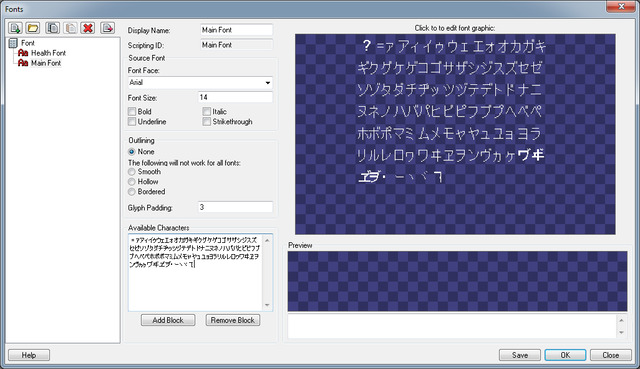Click the paste icon in font toolbar
The width and height of the screenshot is (640, 369).
pos(70,28)
